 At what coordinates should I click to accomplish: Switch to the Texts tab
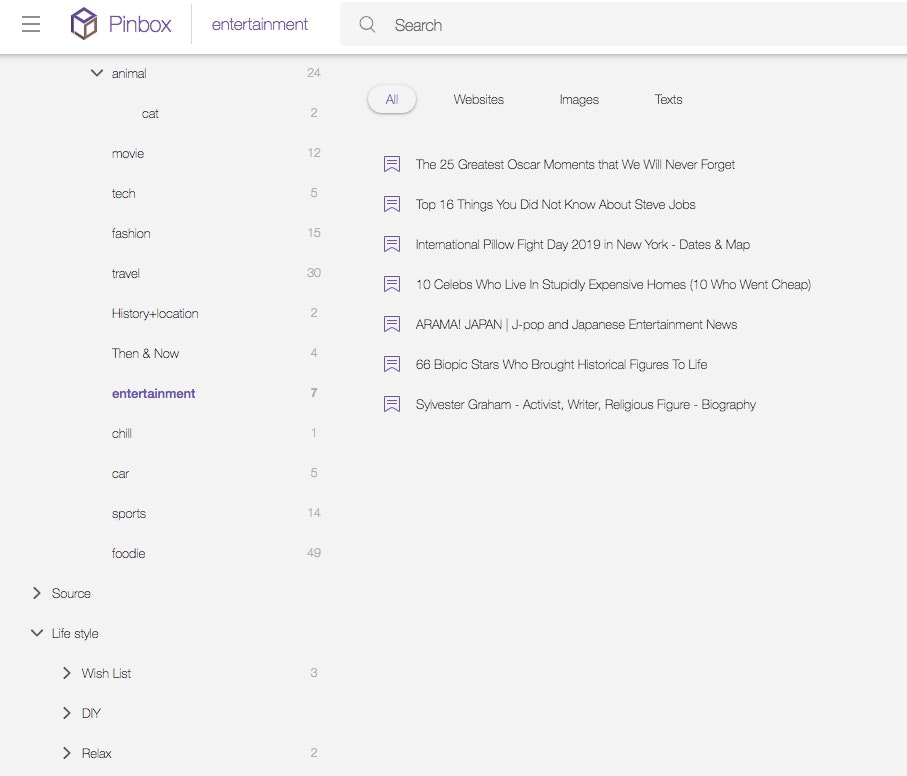coord(668,99)
